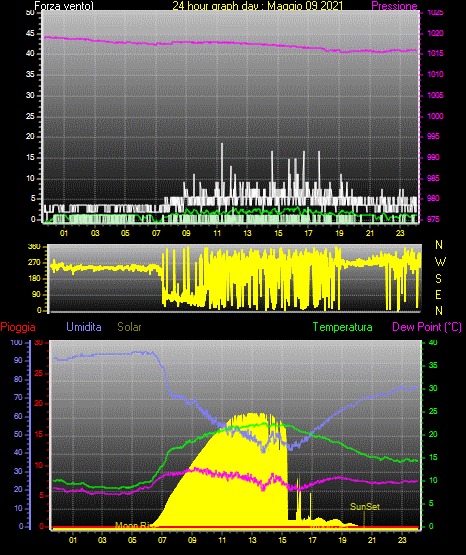Viewport: 466px width, 555px height.
Task: Select the Umidita legend label
Action: pos(84,327)
